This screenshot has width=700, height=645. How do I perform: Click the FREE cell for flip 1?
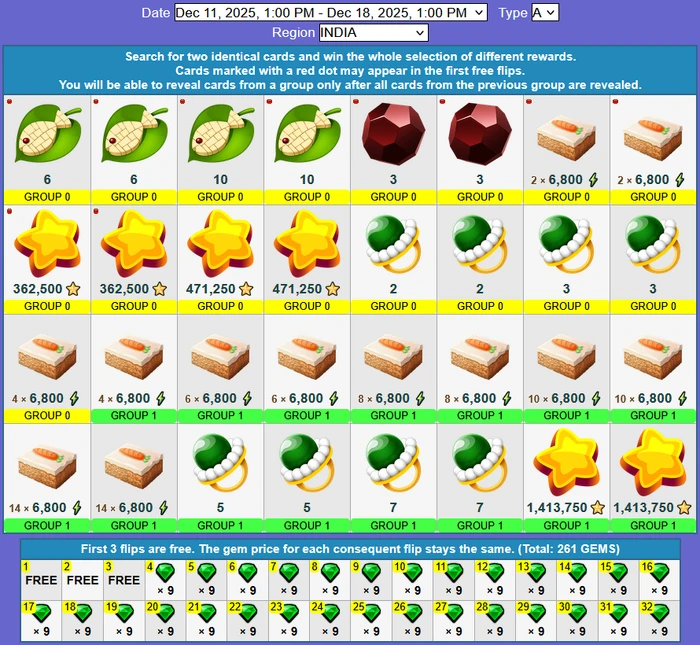tap(41, 580)
